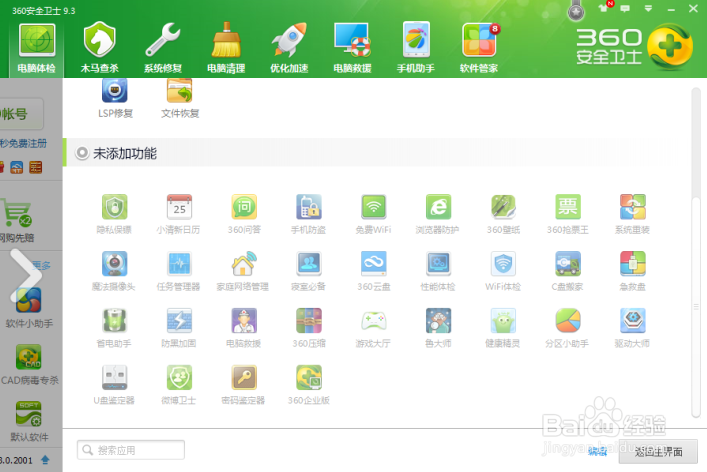Add the 健康精灵 tool

503,328
